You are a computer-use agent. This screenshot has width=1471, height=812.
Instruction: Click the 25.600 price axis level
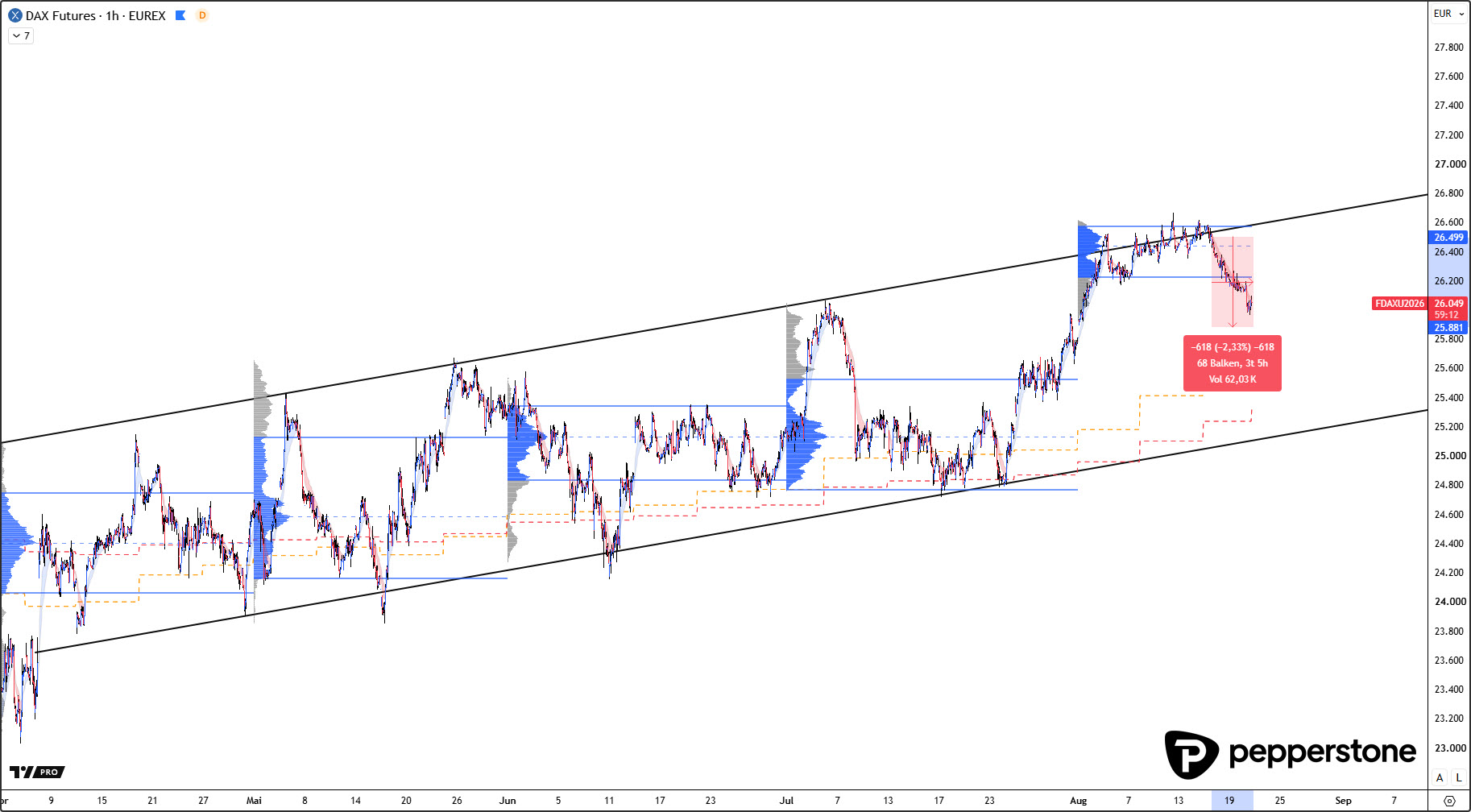[x=1448, y=368]
